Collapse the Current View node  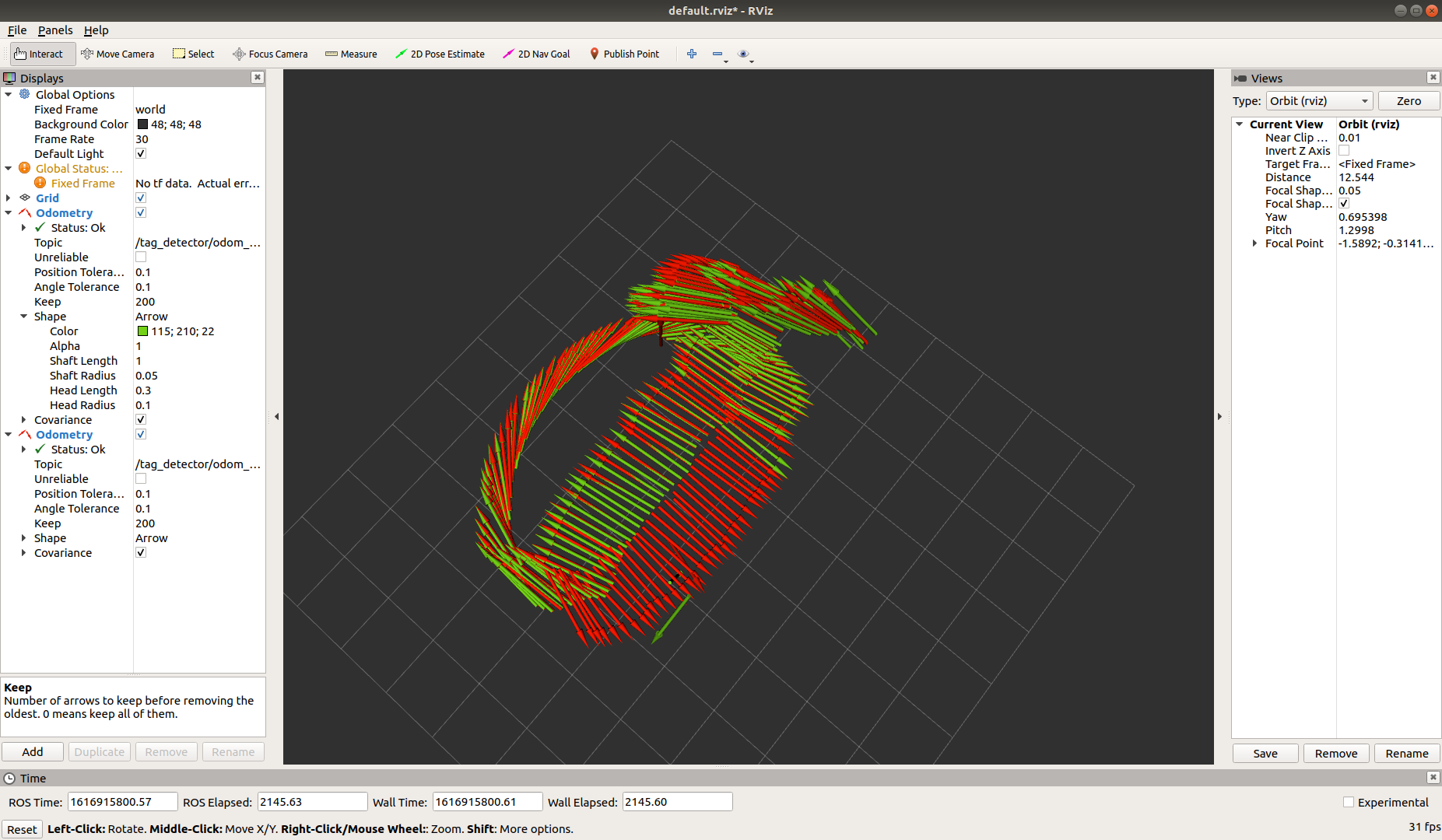tap(1239, 124)
